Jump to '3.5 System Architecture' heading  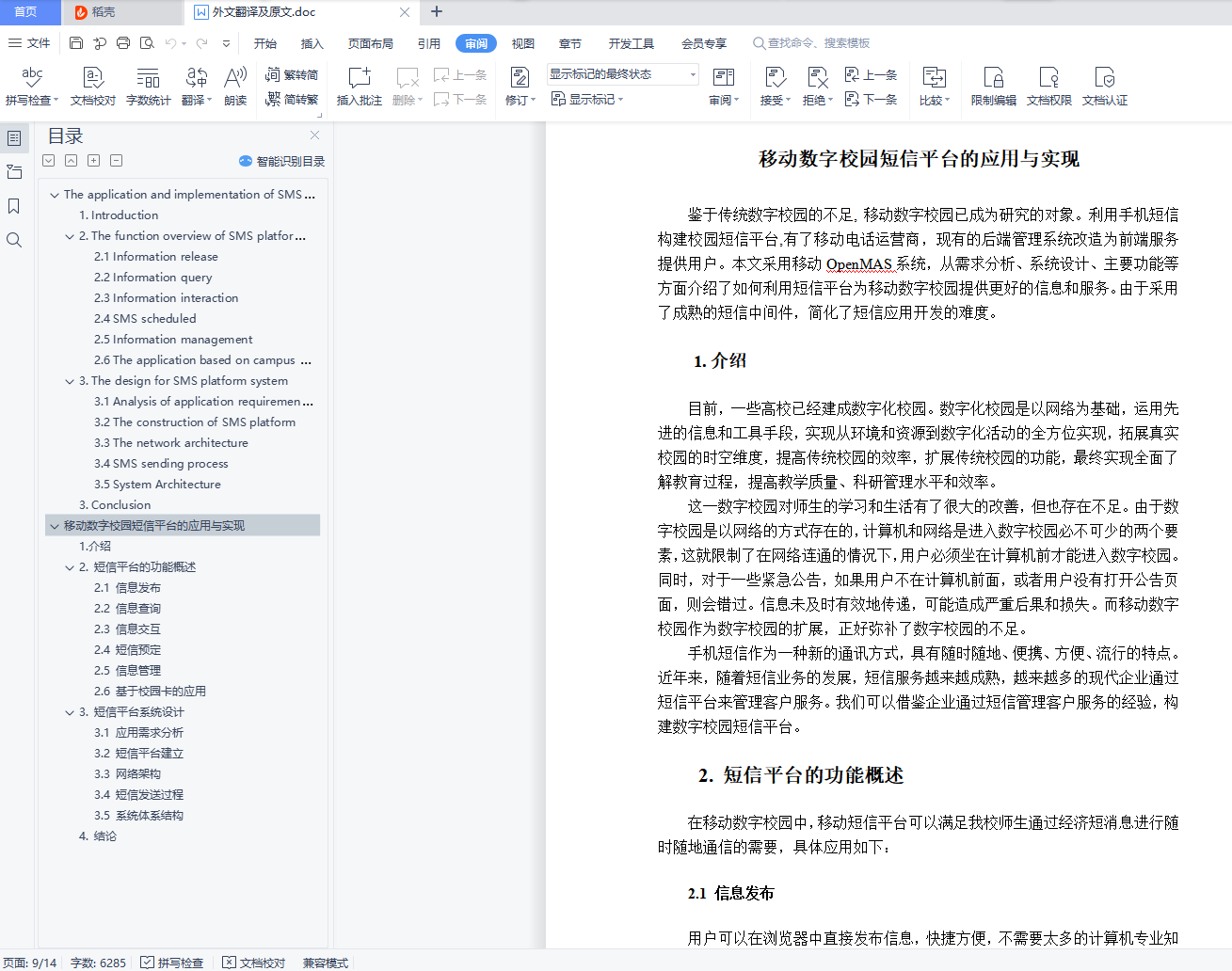(157, 485)
